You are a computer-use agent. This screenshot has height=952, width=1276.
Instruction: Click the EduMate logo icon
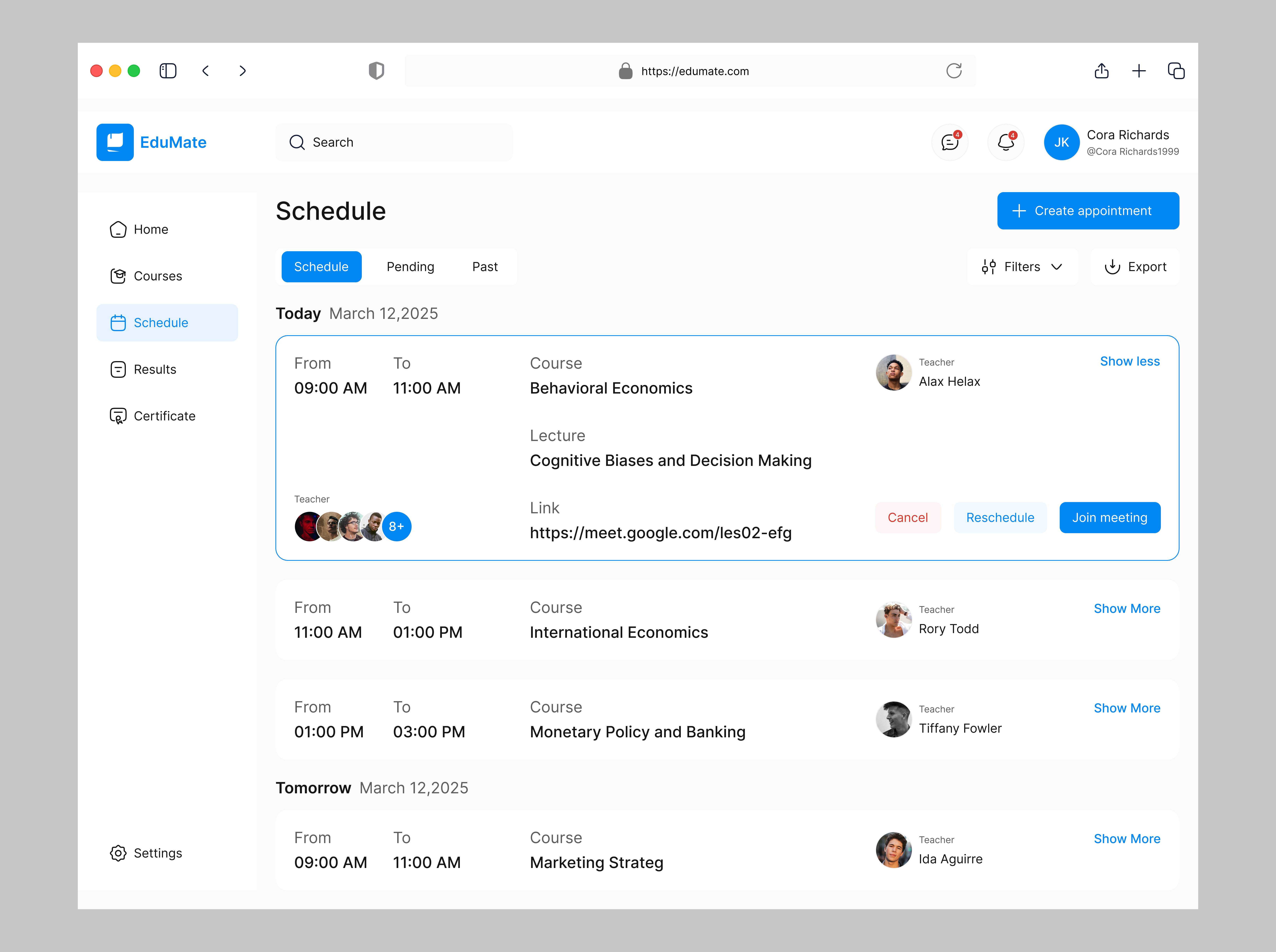coord(115,142)
